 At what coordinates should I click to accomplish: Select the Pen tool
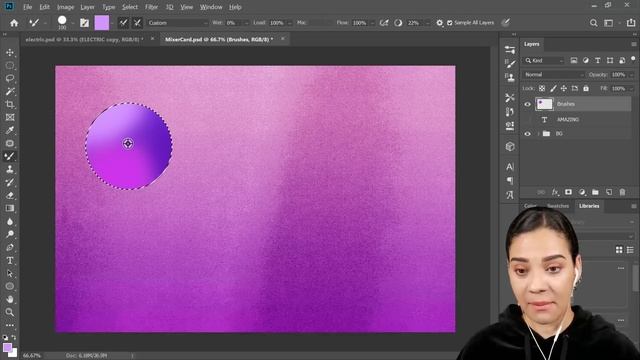point(10,247)
